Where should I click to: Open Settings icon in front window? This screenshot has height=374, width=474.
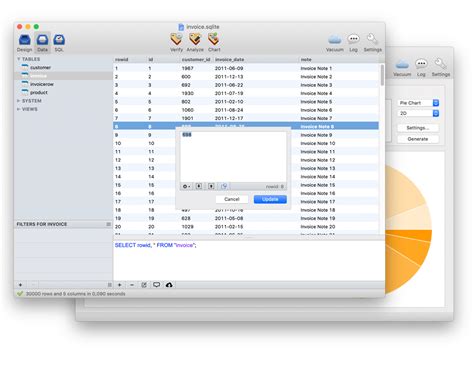click(372, 39)
